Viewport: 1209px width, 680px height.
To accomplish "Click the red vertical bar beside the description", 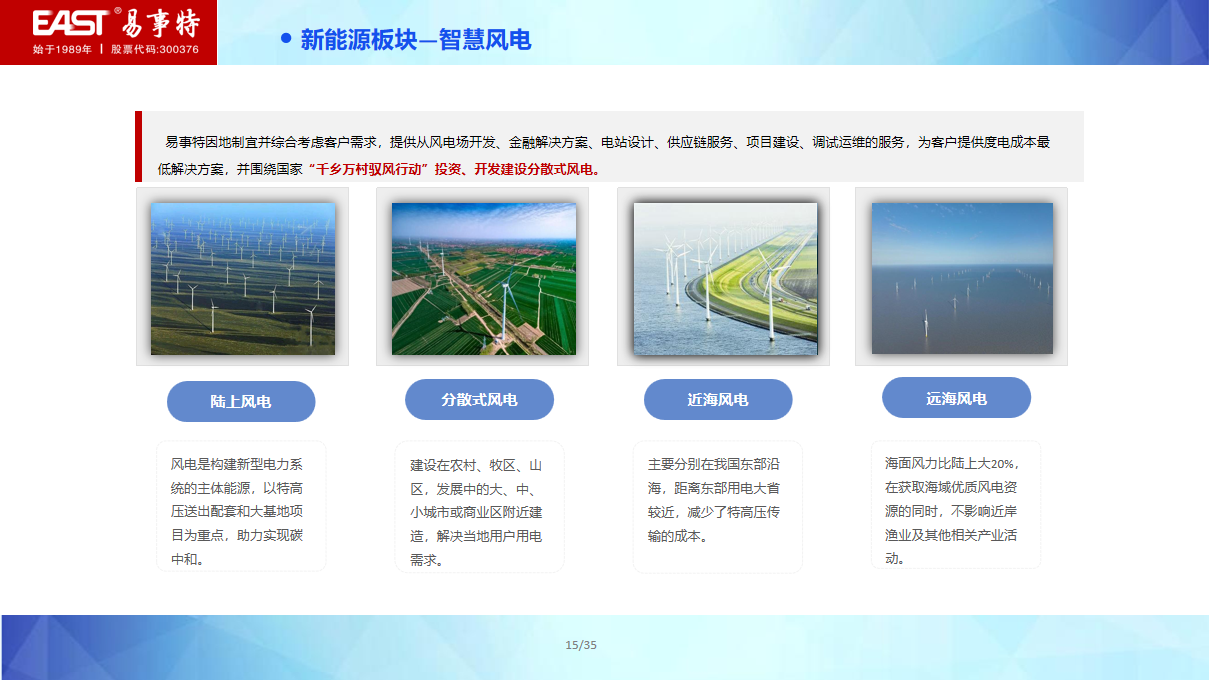I will (139, 146).
